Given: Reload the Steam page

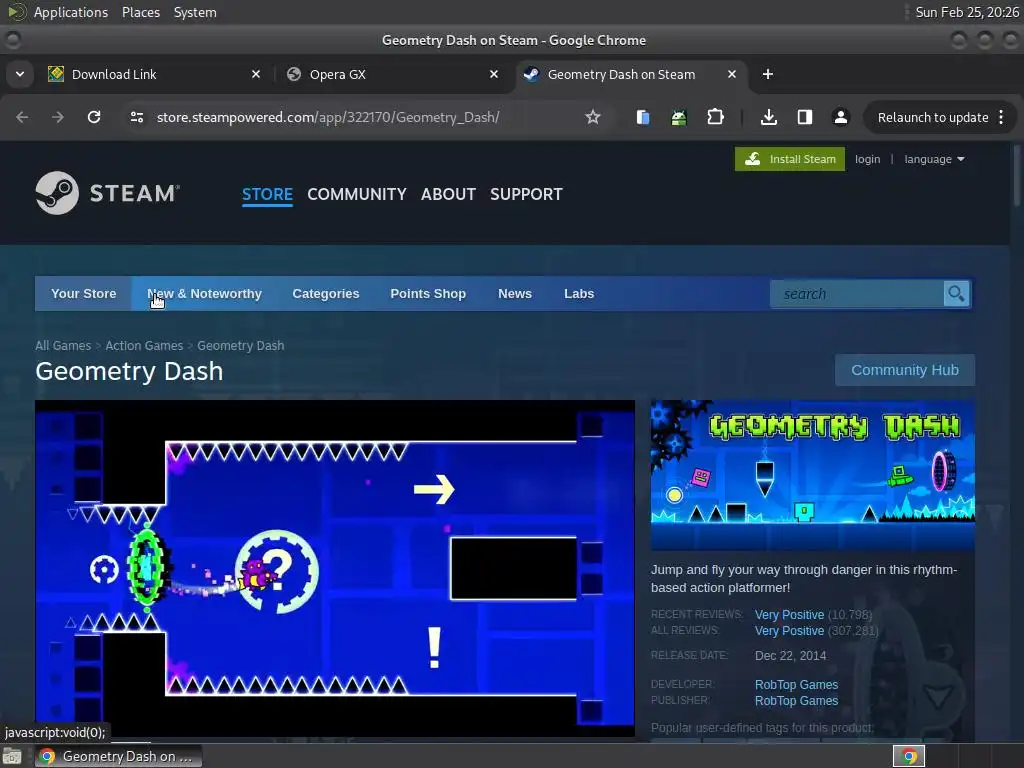Looking at the screenshot, I should coord(94,117).
